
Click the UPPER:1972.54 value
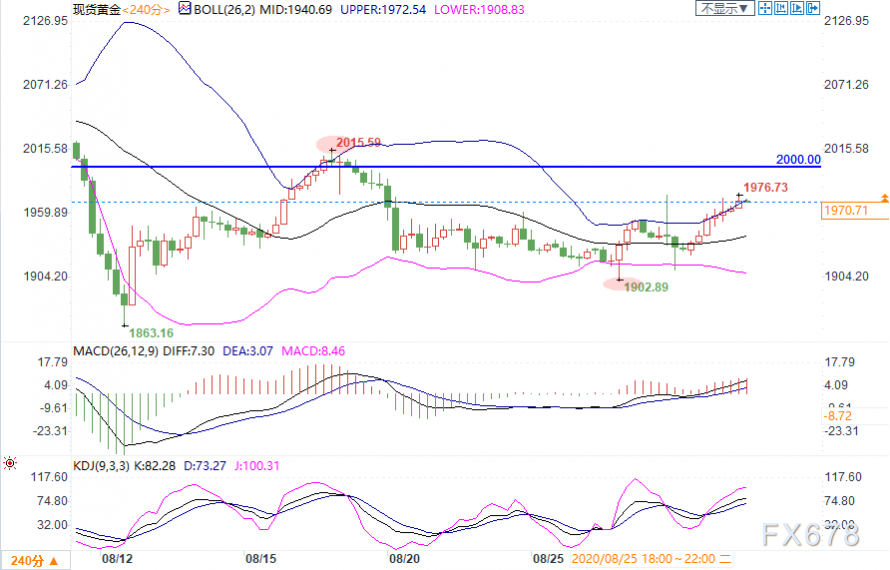click(x=383, y=10)
